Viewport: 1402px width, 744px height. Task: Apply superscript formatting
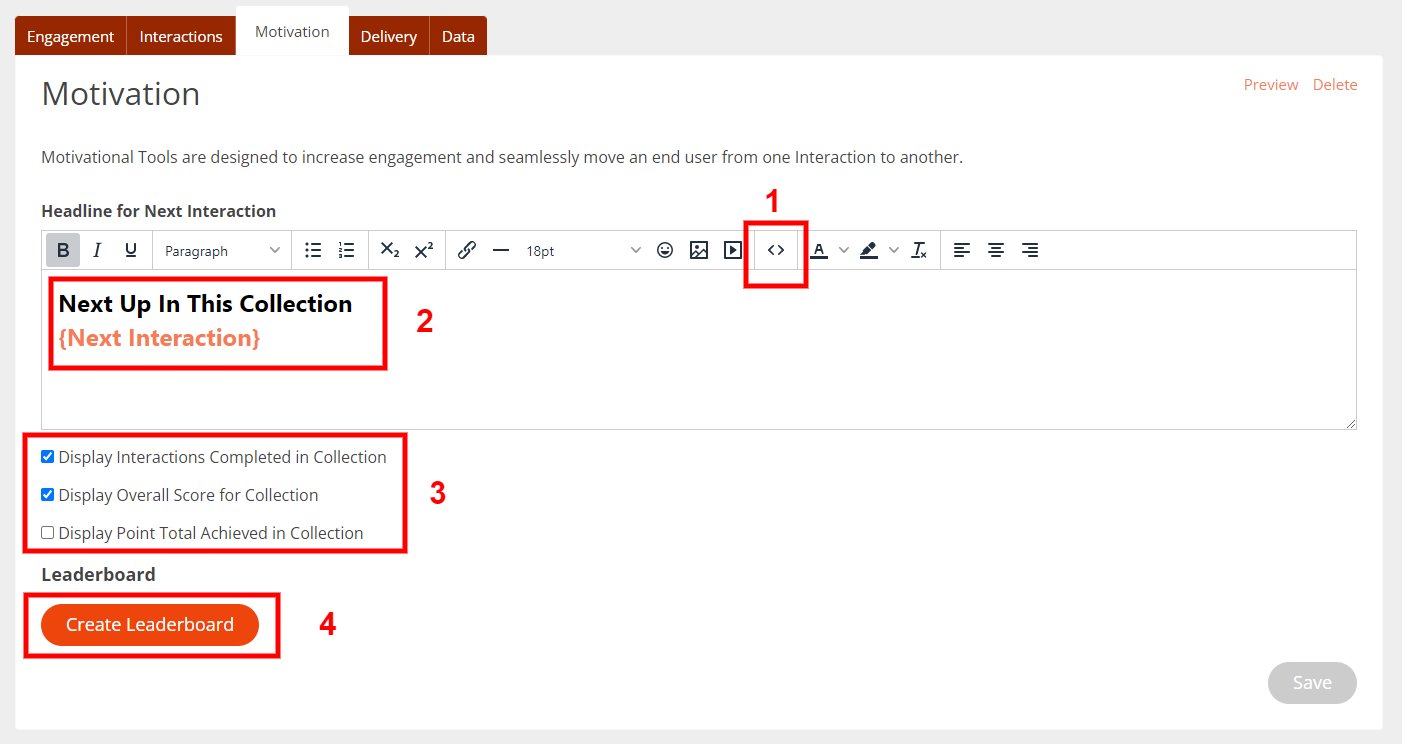click(x=424, y=250)
